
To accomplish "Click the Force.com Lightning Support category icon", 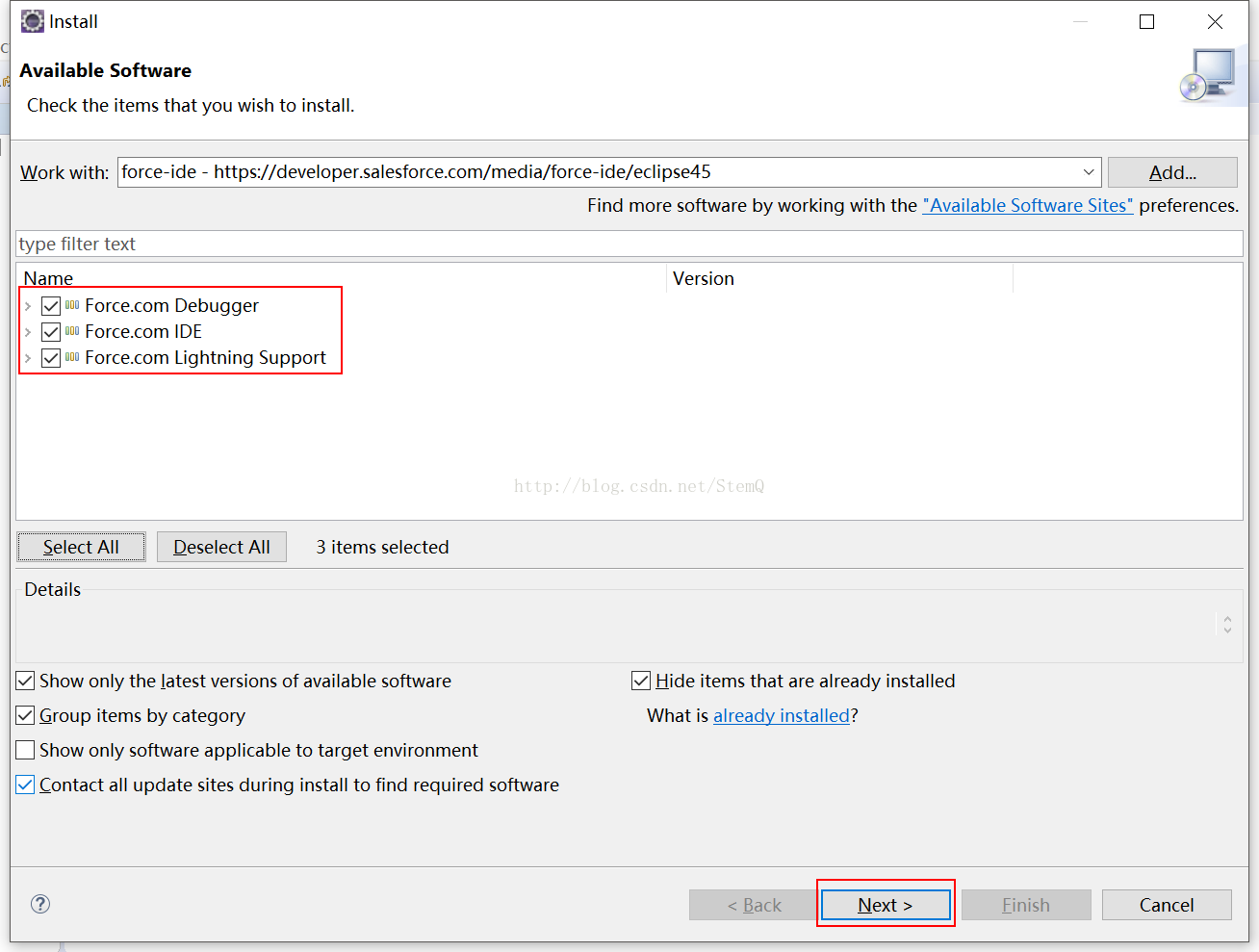I will pyautogui.click(x=72, y=357).
